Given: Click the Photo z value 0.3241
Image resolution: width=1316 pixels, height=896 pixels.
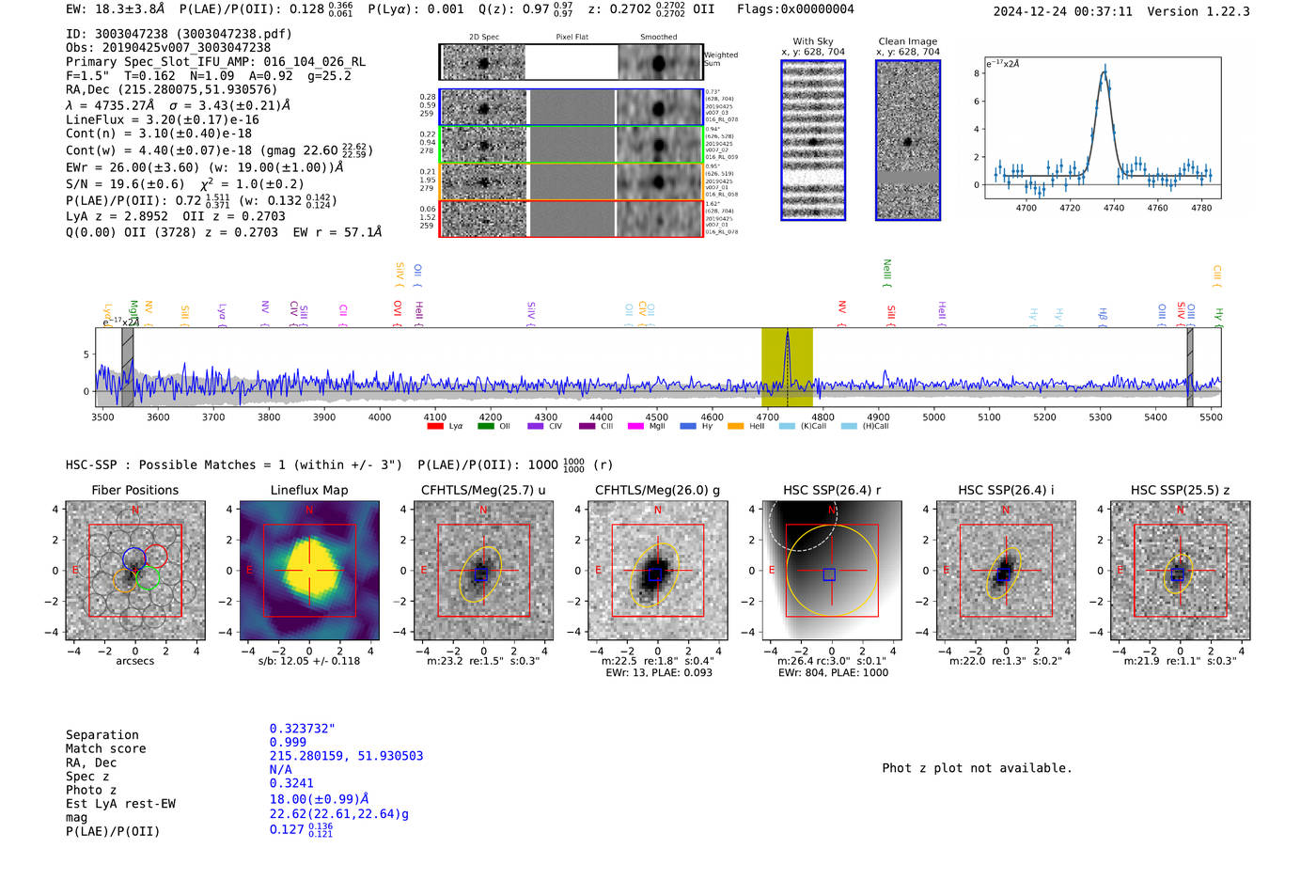Looking at the screenshot, I should pyautogui.click(x=291, y=783).
